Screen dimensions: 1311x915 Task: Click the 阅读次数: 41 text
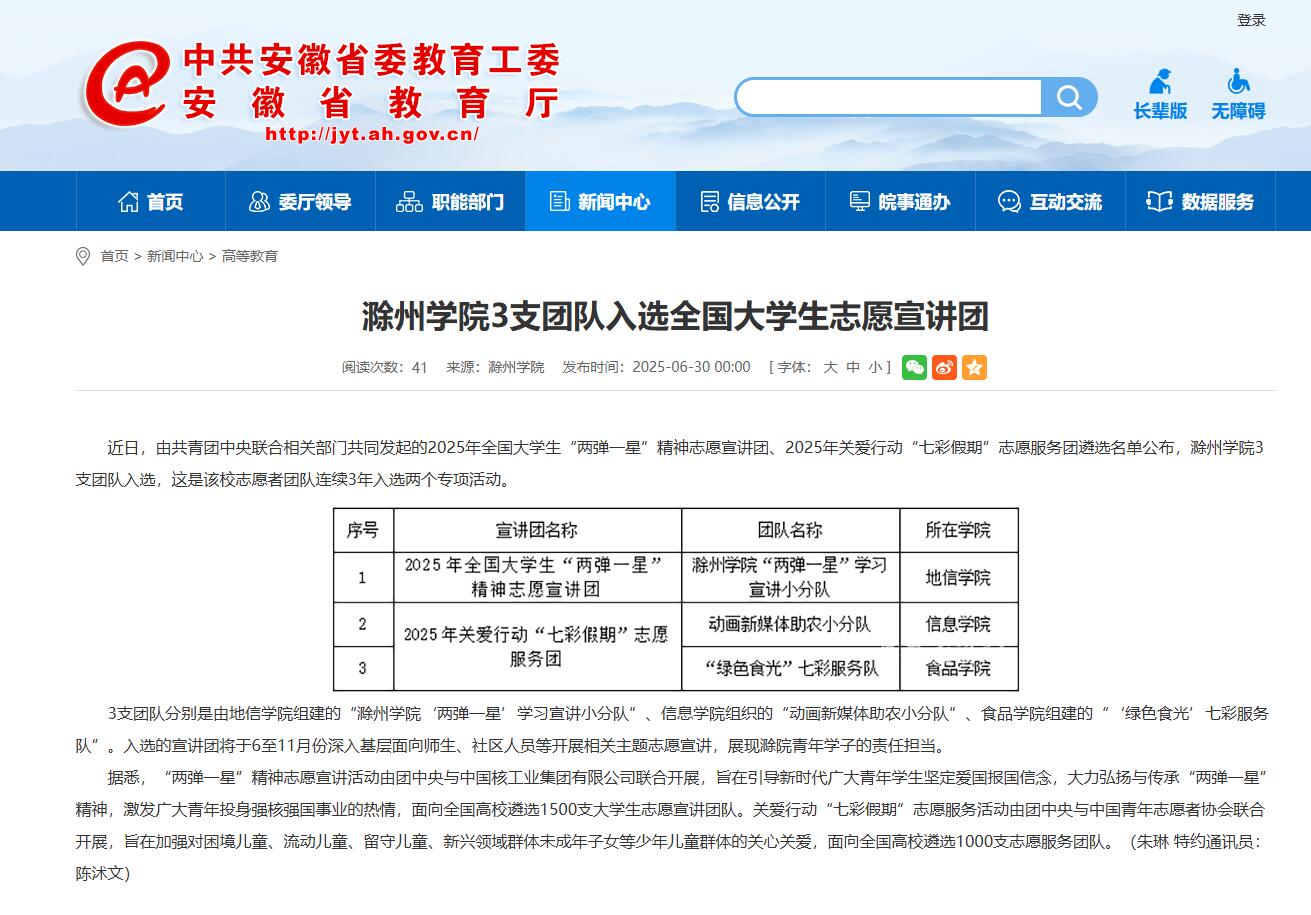tap(385, 367)
